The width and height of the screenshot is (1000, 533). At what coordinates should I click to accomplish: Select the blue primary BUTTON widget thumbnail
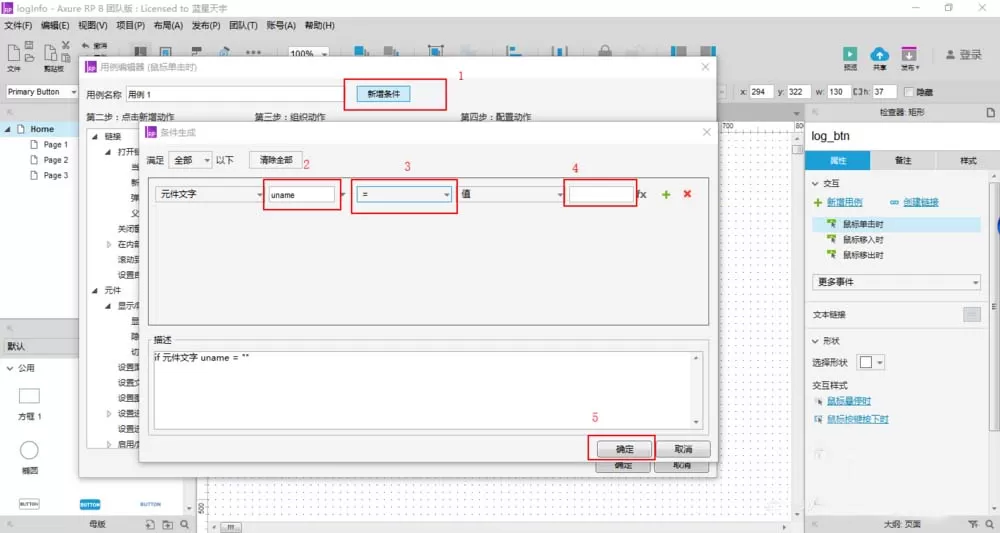90,504
